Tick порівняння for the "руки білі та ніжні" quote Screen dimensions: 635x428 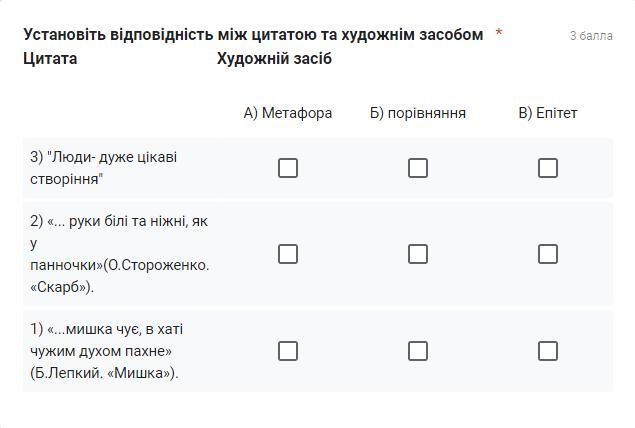418,254
